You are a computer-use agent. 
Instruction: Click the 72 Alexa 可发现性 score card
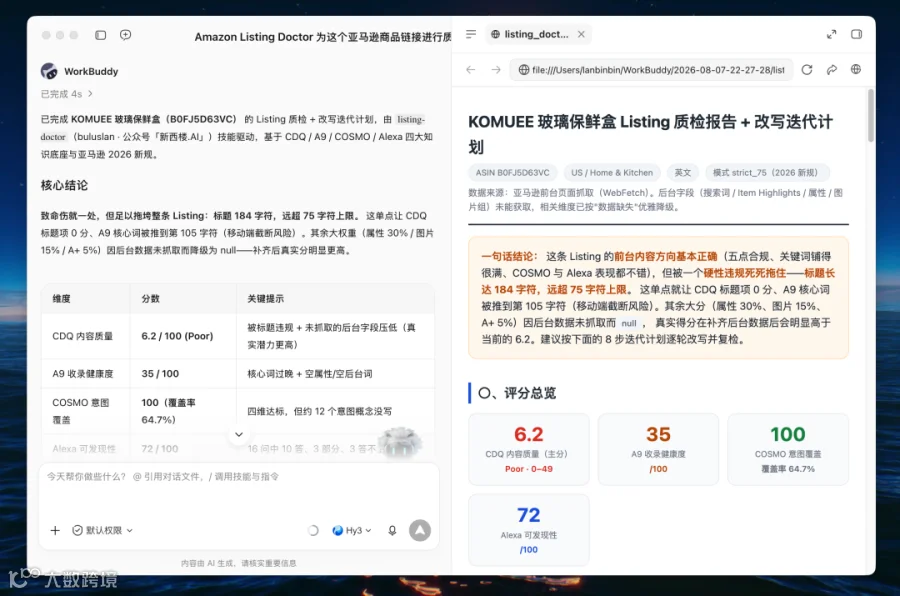[529, 531]
